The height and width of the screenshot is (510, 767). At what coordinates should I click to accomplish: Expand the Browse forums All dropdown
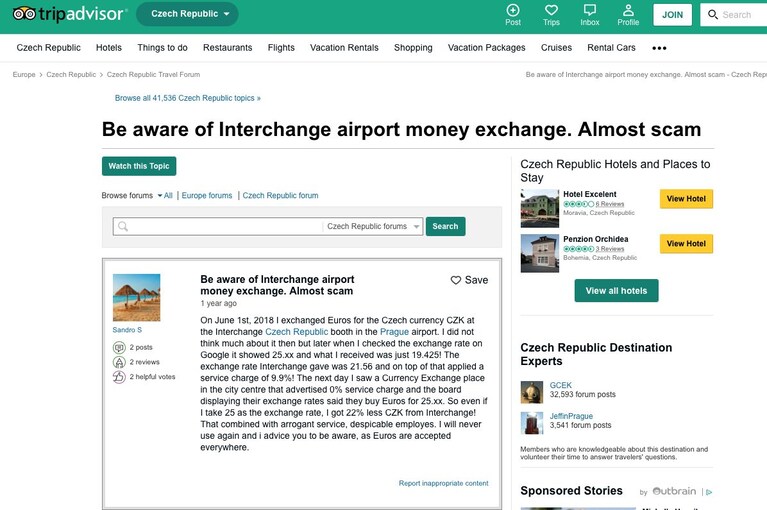point(165,196)
